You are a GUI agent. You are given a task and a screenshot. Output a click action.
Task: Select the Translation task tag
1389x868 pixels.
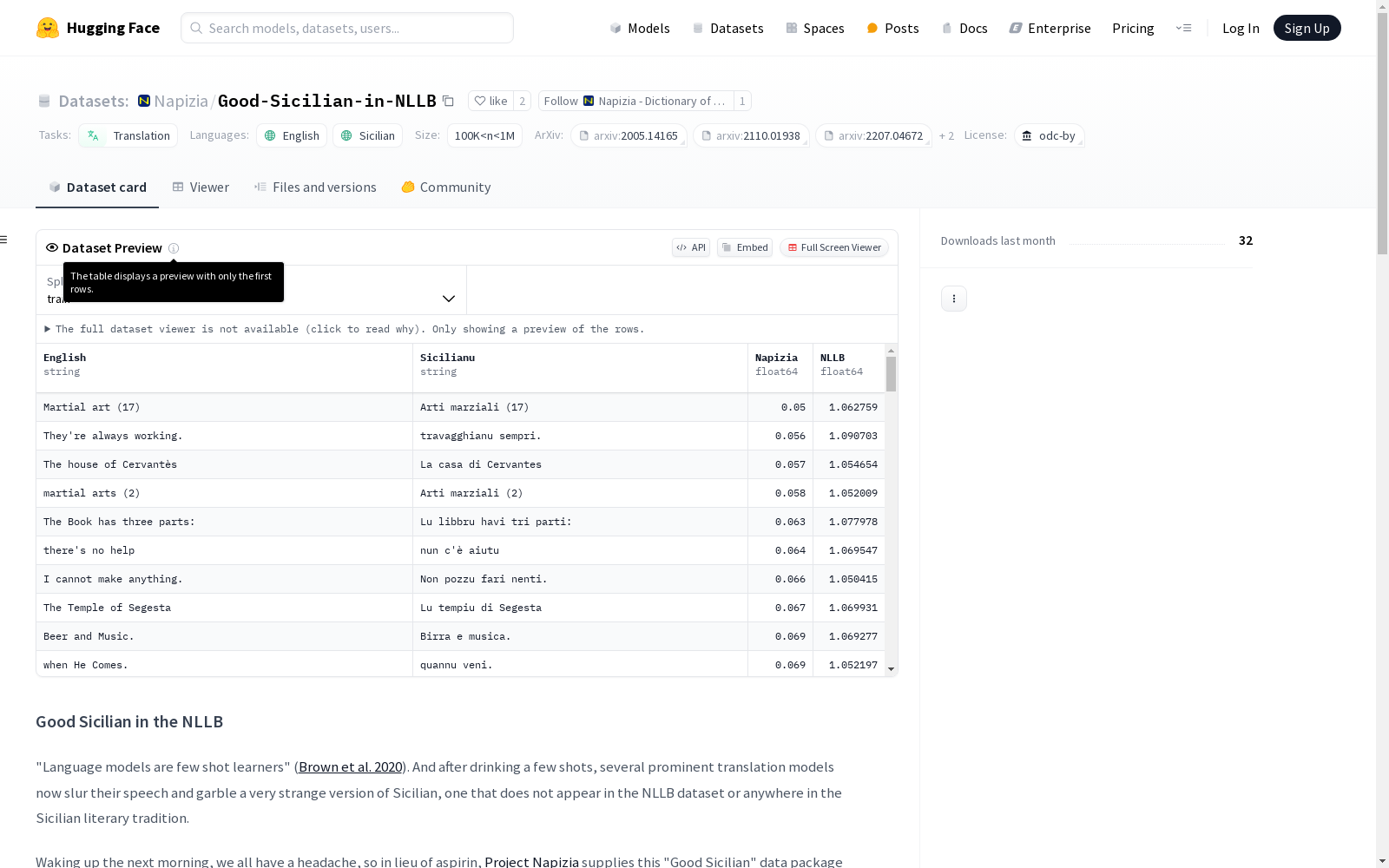pyautogui.click(x=128, y=135)
